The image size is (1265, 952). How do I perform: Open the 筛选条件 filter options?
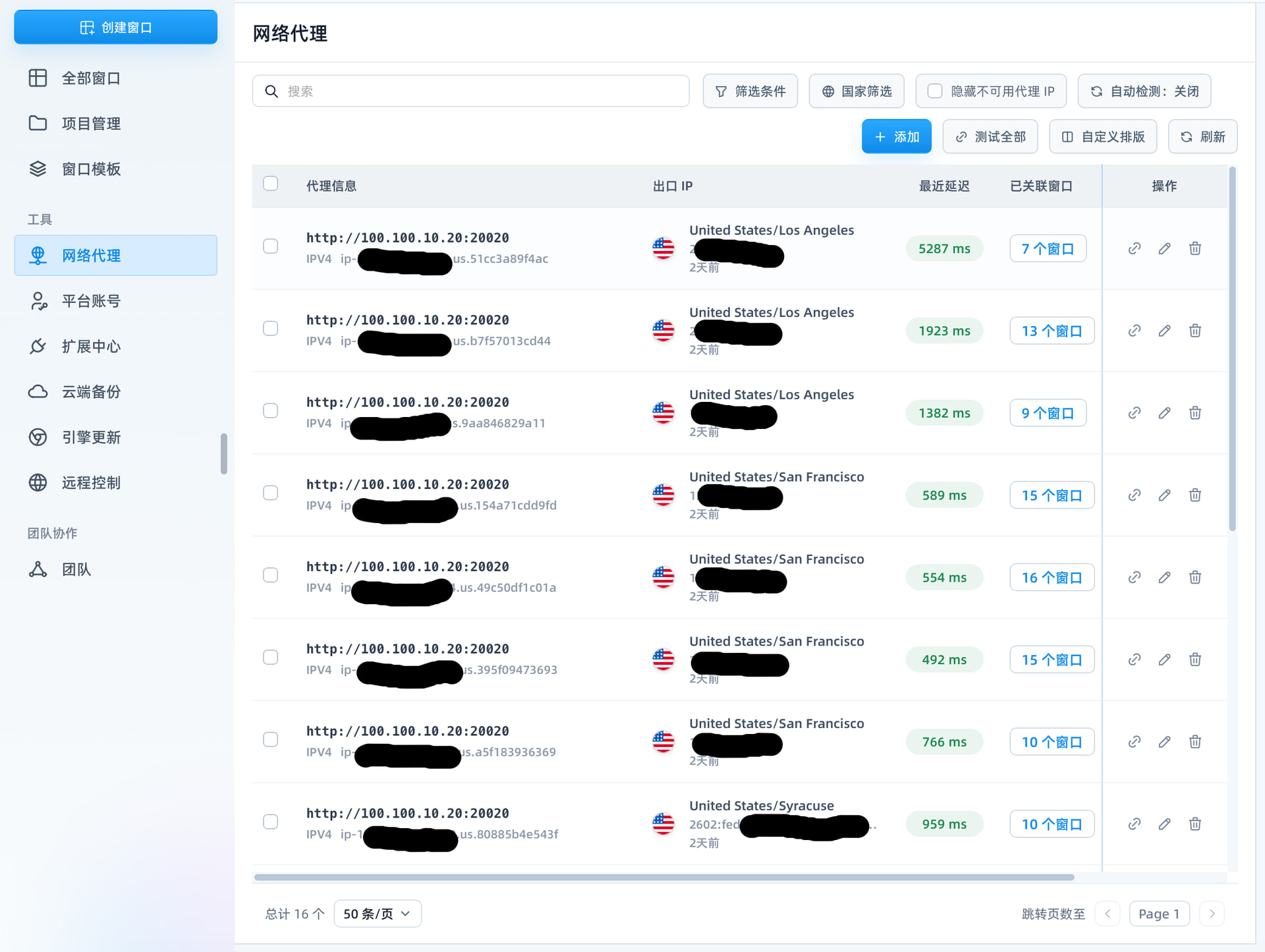coord(750,91)
